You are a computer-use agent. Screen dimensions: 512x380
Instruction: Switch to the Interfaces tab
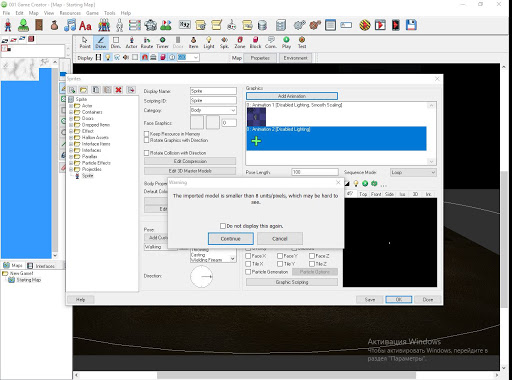point(41,266)
